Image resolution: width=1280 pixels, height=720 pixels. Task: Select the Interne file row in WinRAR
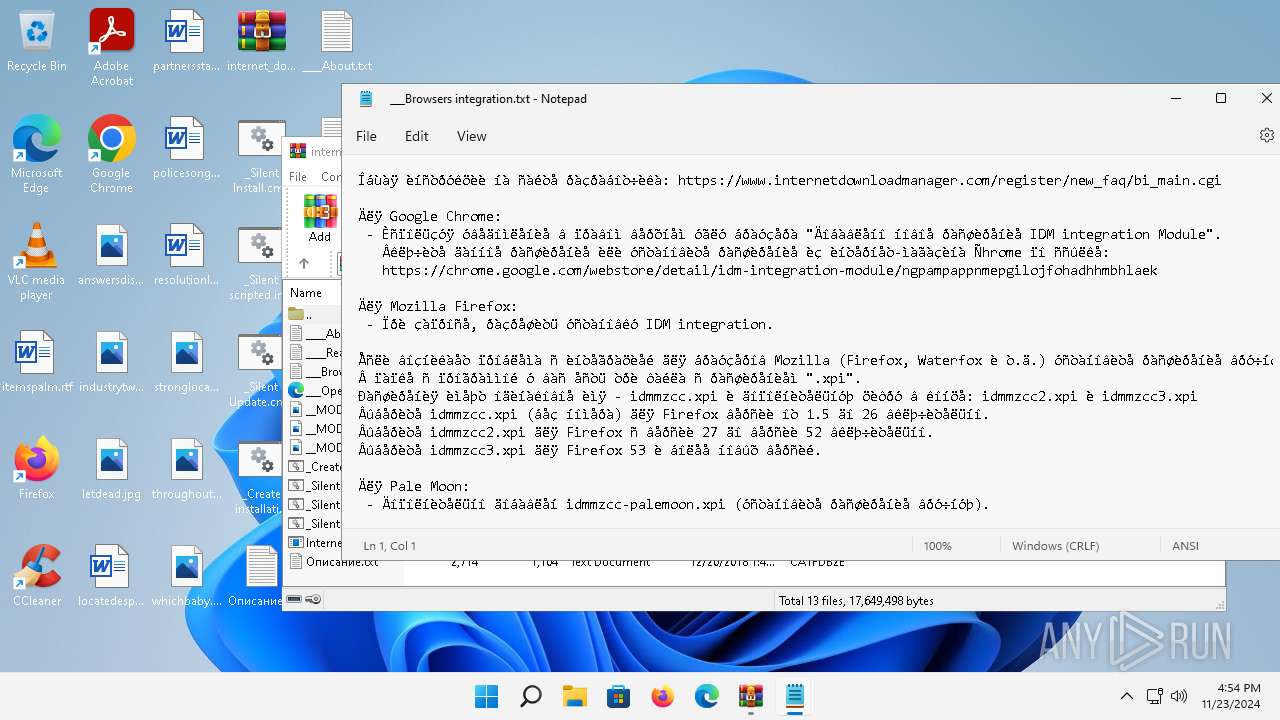(314, 542)
